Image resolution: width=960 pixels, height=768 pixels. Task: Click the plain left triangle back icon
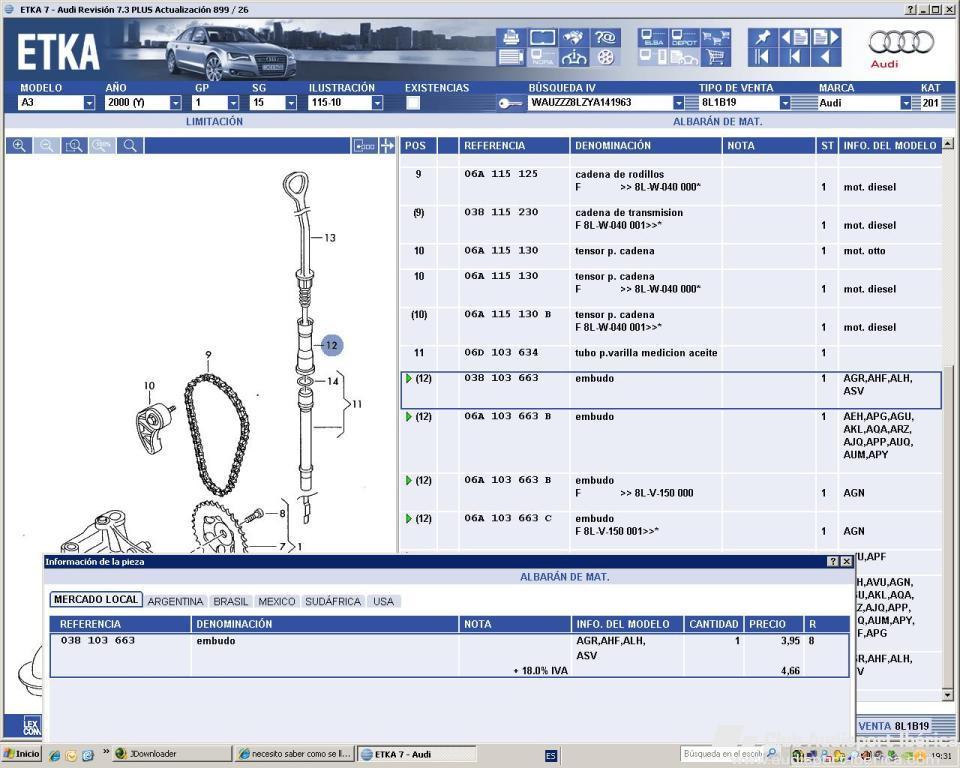click(826, 58)
